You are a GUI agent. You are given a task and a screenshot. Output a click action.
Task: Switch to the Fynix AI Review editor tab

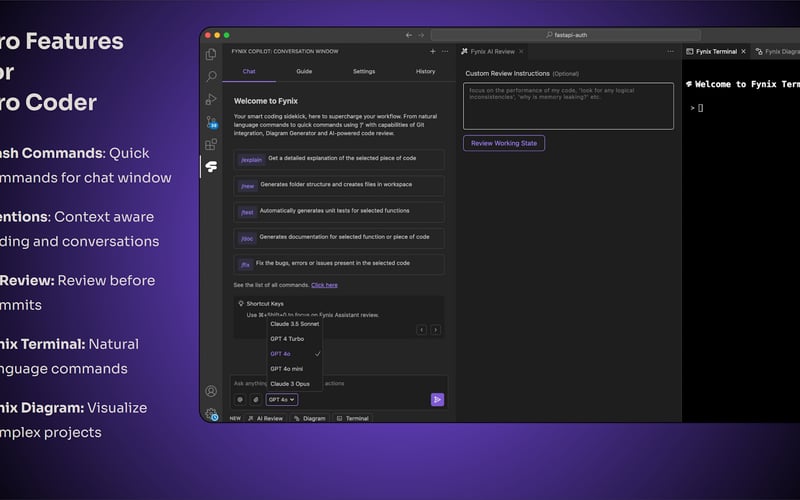point(492,52)
